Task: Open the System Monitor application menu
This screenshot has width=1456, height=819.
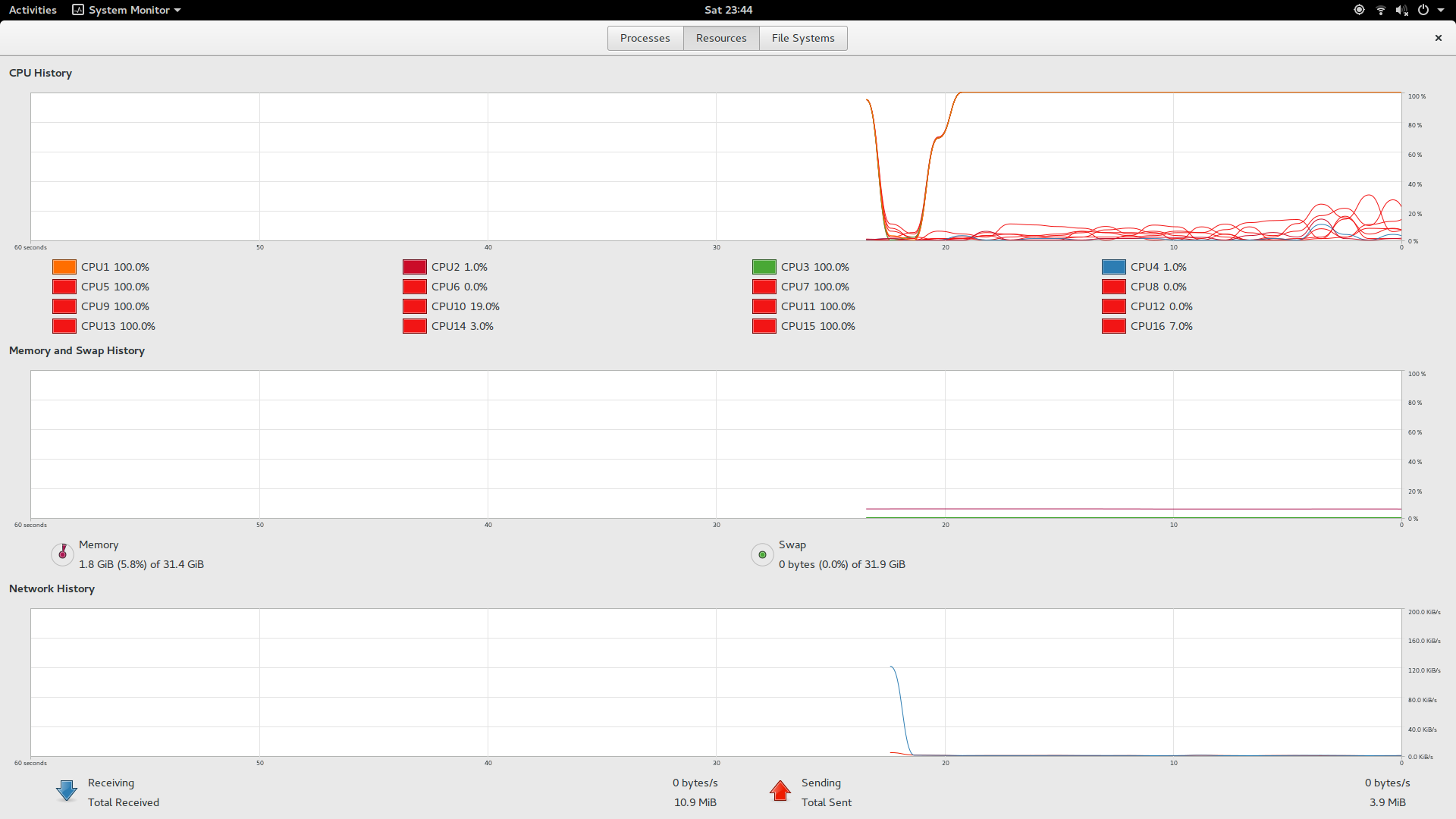Action: point(126,10)
